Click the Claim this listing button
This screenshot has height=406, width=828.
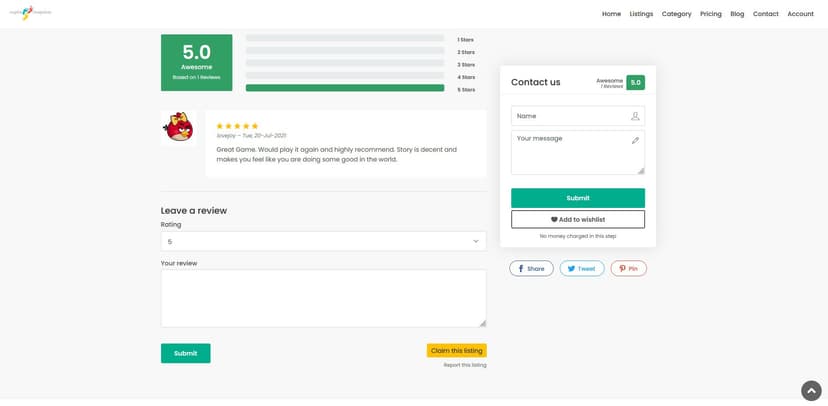(x=456, y=351)
